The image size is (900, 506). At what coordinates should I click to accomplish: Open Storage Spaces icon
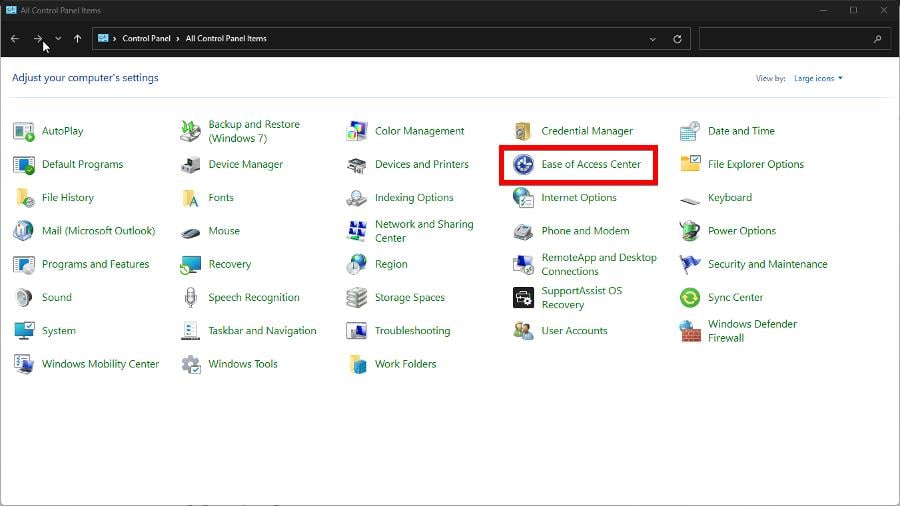coord(356,298)
